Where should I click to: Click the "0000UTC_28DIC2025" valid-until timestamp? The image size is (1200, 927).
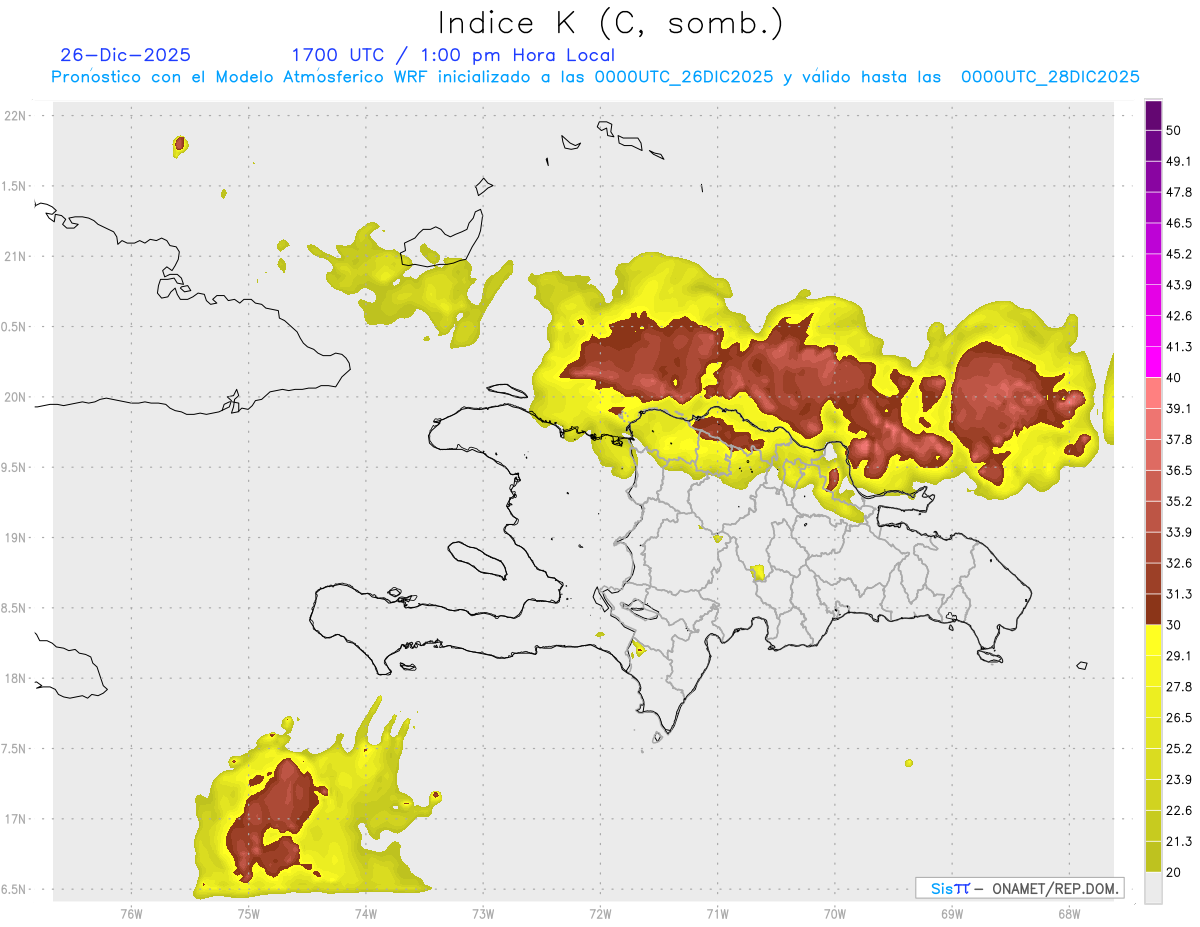point(1050,77)
